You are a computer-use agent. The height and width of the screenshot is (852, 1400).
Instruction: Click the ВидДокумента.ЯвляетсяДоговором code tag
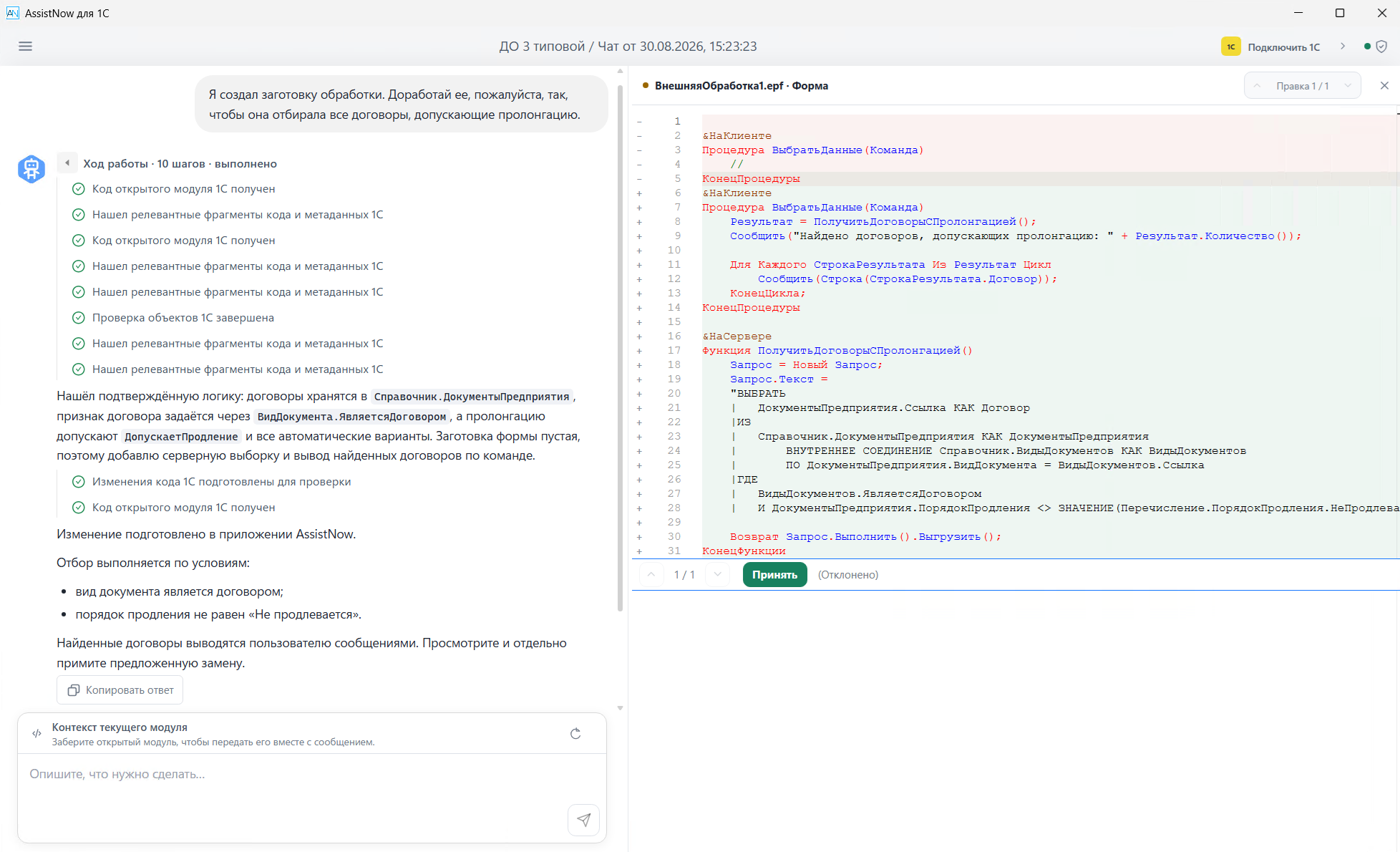click(351, 417)
